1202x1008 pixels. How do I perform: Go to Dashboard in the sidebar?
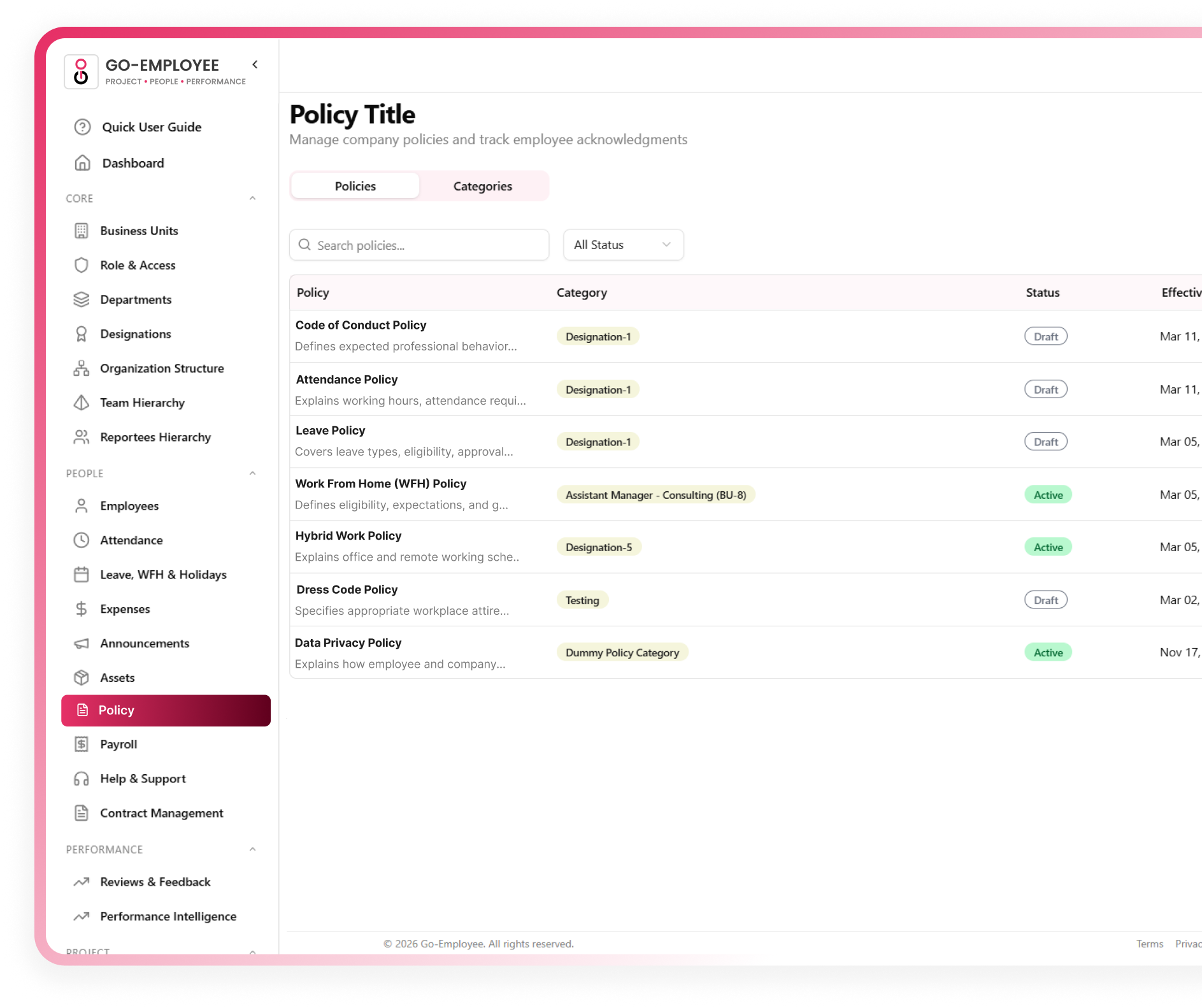(x=133, y=163)
